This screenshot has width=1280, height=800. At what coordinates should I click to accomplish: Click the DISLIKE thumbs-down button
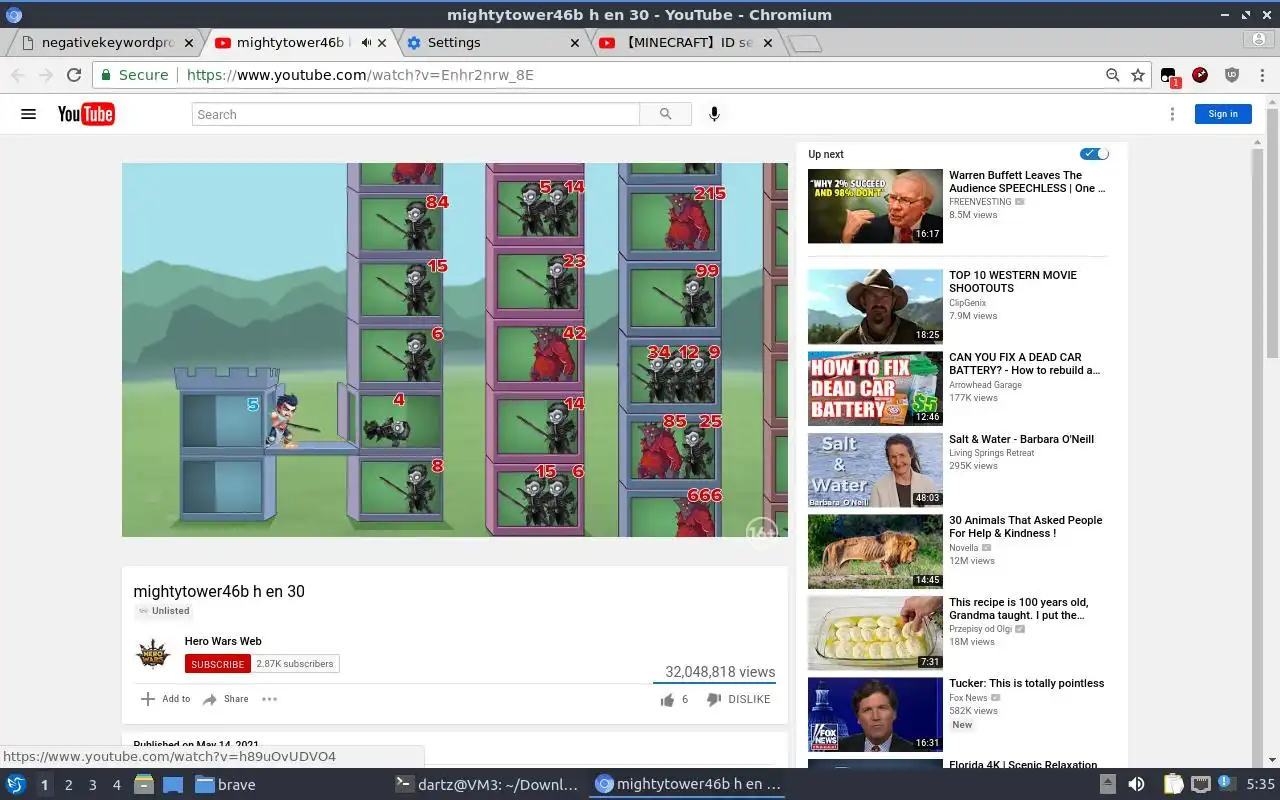click(x=738, y=700)
